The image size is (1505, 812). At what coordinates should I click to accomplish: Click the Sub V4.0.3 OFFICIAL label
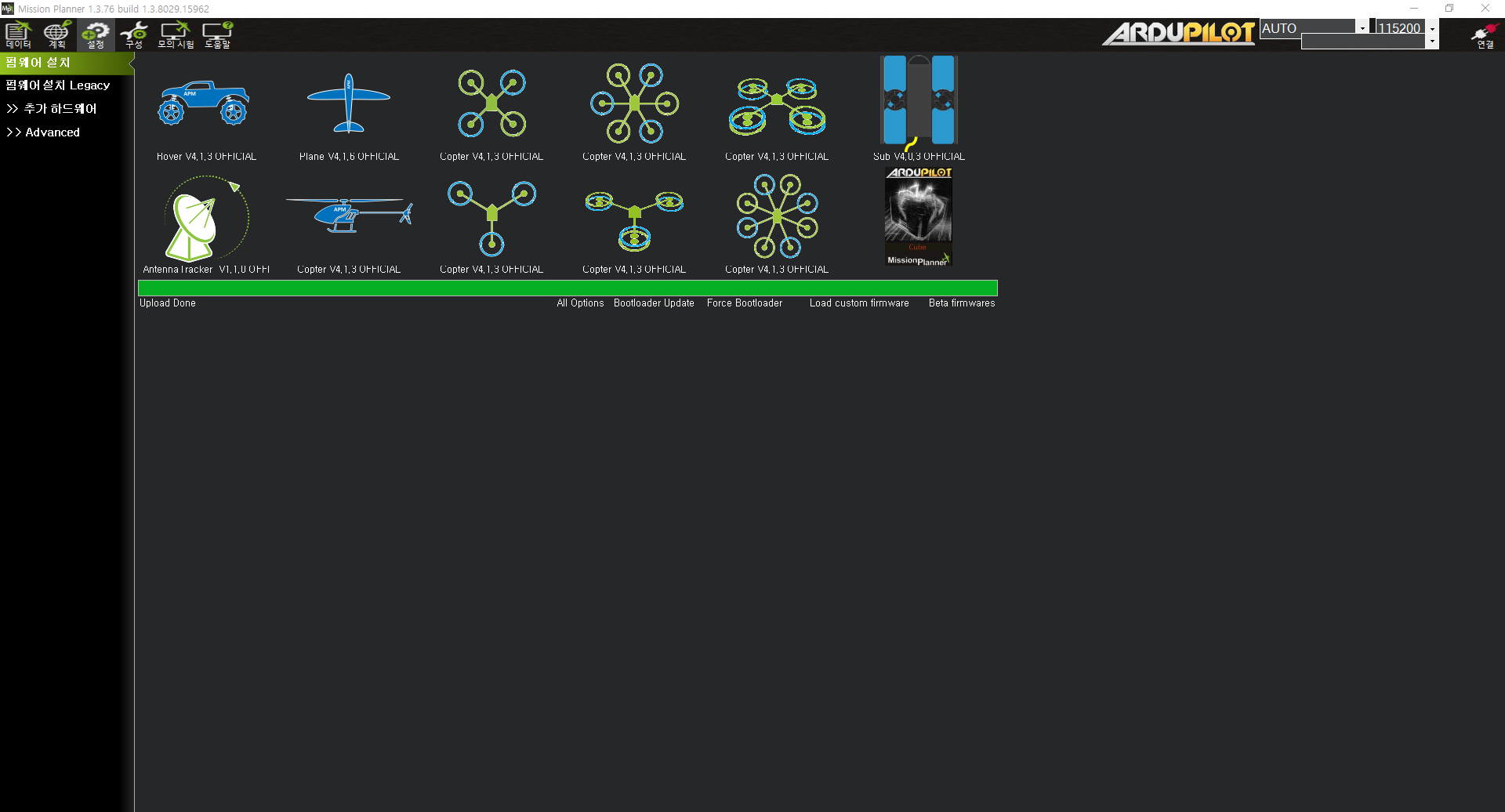tap(919, 156)
